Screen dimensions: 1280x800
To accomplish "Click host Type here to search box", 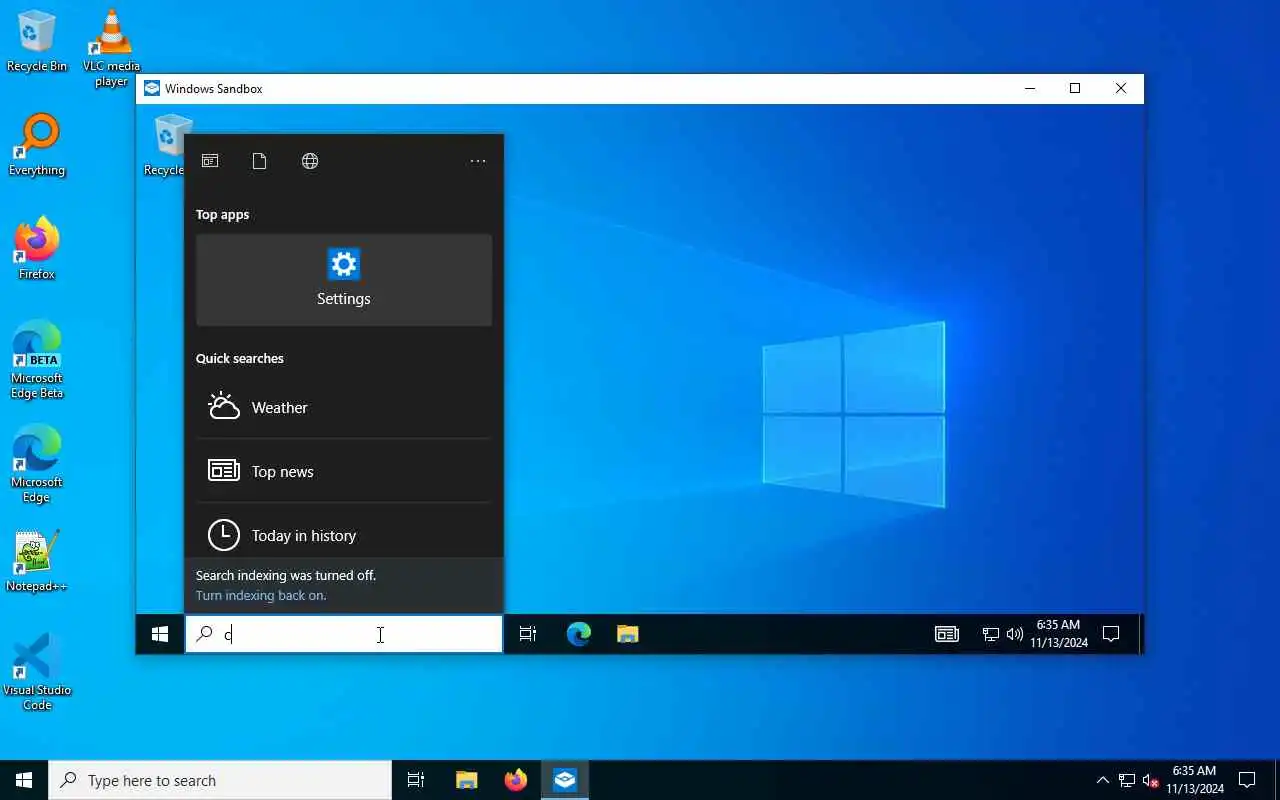I will point(220,780).
